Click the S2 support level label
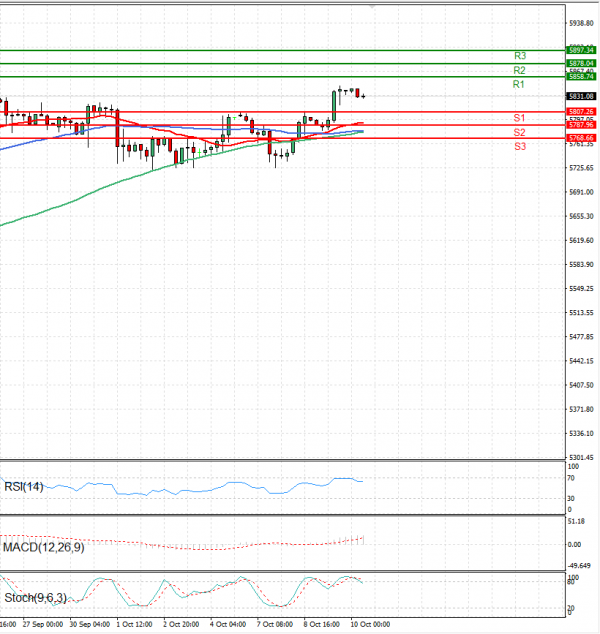The height and width of the screenshot is (634, 600). tap(519, 132)
